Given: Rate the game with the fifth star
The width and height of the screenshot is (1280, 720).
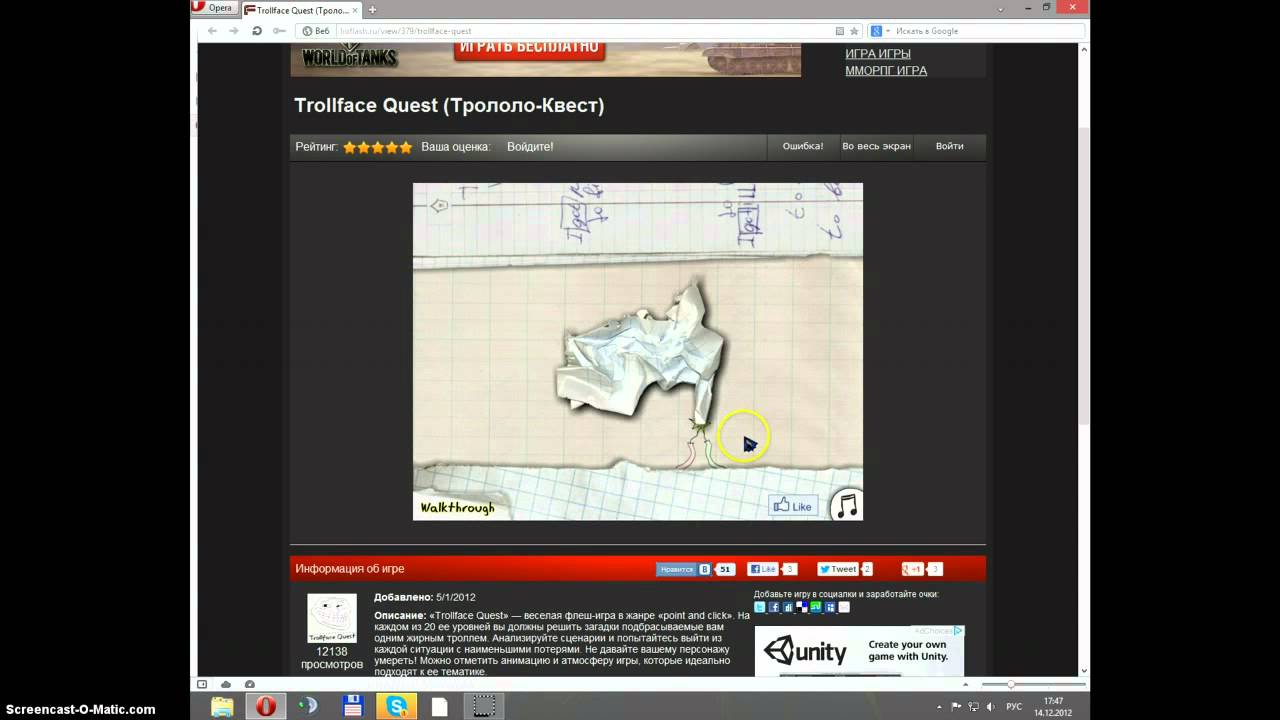Looking at the screenshot, I should click(x=406, y=147).
